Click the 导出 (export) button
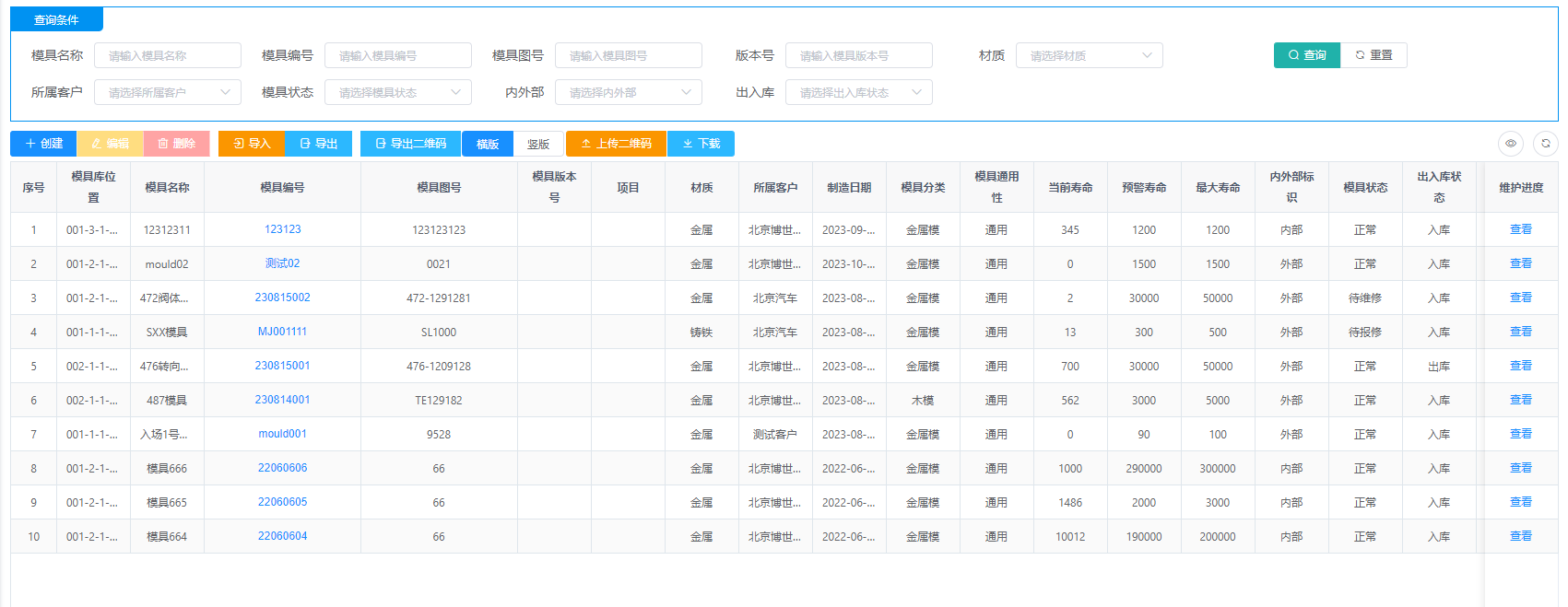This screenshot has width=1568, height=607. pos(319,144)
